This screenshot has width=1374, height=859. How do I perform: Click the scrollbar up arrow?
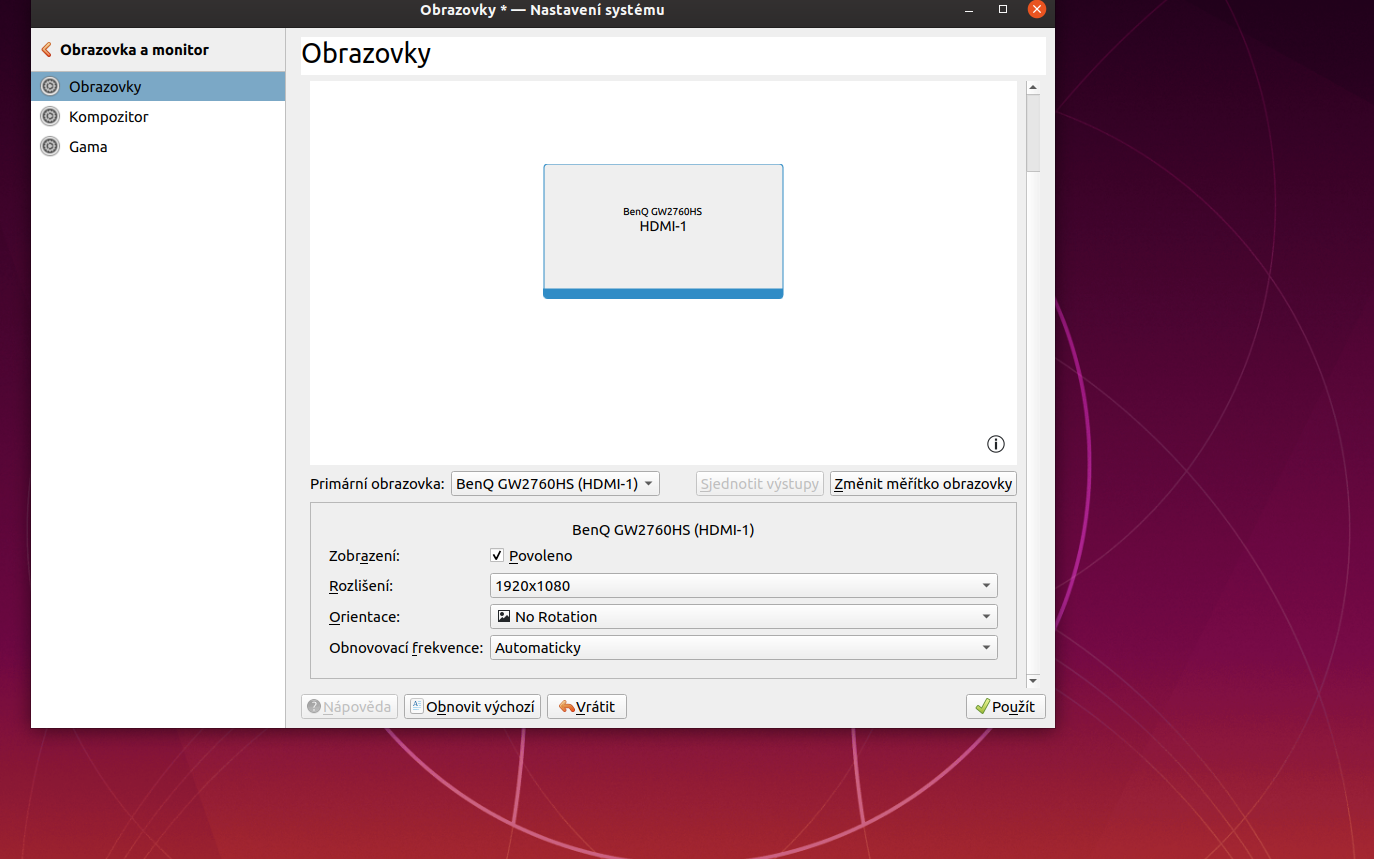(x=1033, y=88)
